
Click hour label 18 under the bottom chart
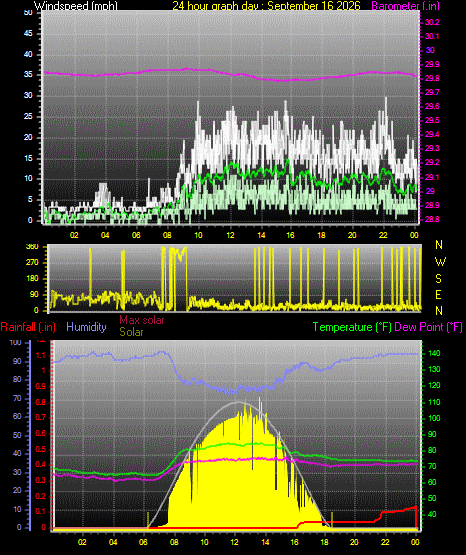pos(324,542)
